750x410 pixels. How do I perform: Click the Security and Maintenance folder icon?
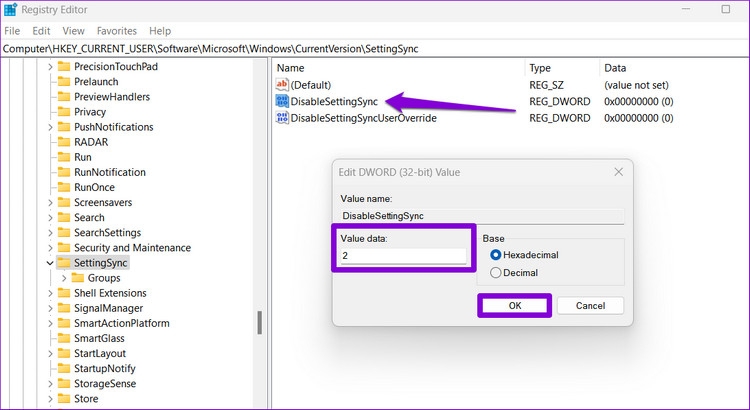64,247
